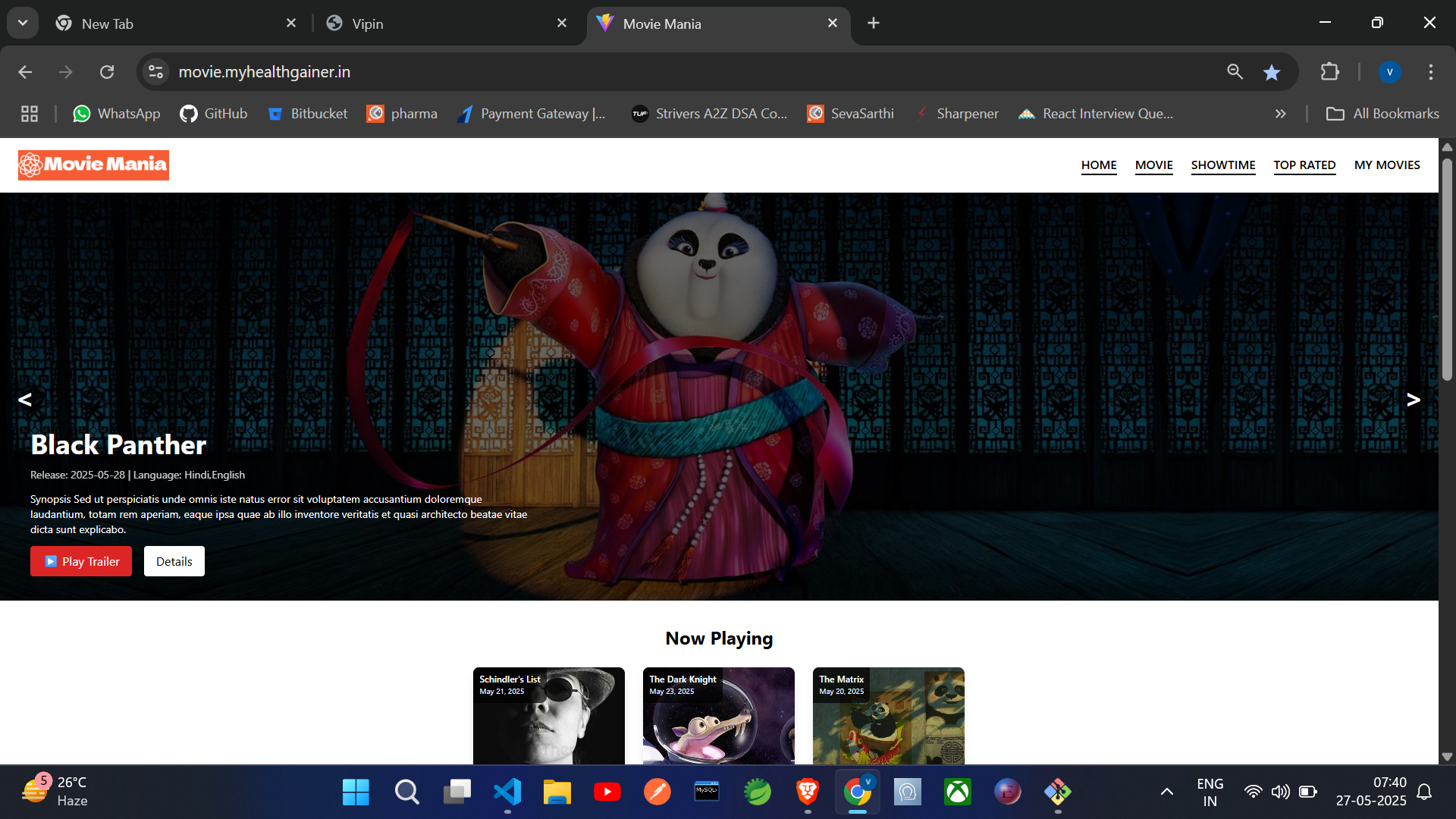This screenshot has width=1456, height=819.
Task: Open the Bitbucket bookmark
Action: coord(308,114)
